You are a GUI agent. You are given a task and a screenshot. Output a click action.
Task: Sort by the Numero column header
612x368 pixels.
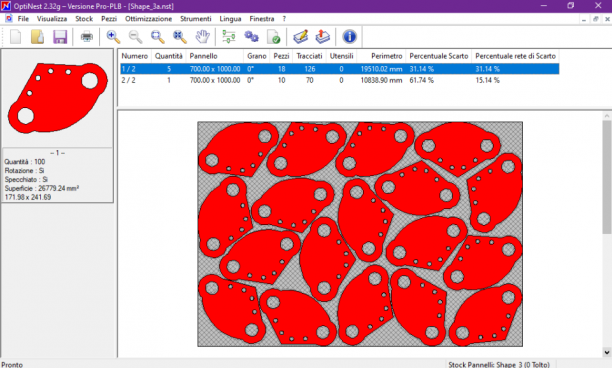click(x=135, y=56)
